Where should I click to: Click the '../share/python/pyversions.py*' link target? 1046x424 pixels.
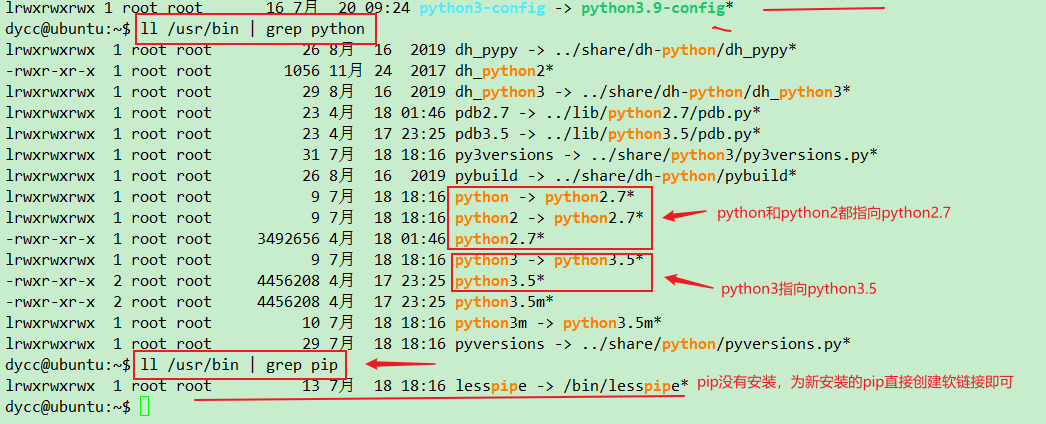(715, 344)
